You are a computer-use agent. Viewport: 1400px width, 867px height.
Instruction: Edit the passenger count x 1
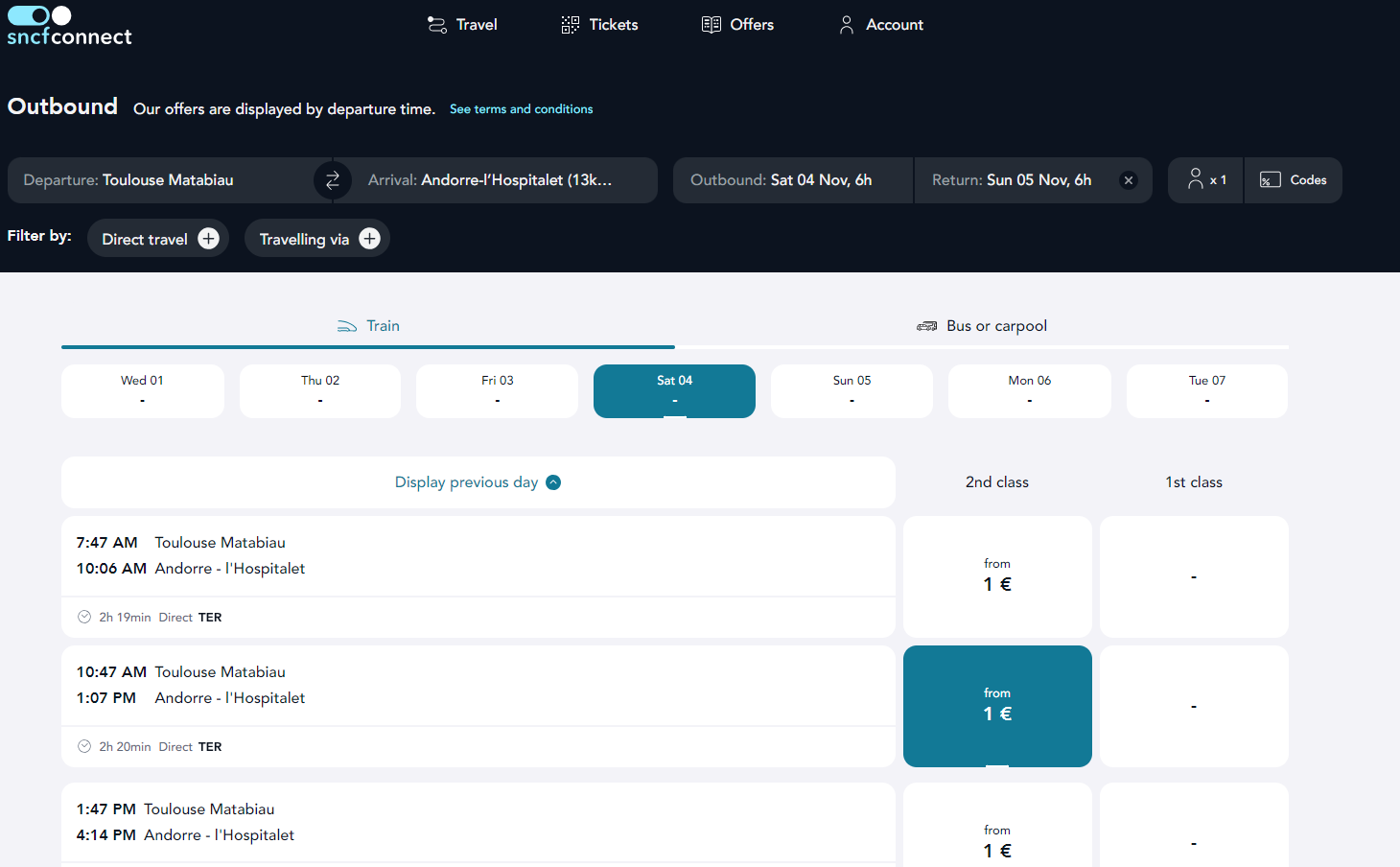pyautogui.click(x=1206, y=180)
